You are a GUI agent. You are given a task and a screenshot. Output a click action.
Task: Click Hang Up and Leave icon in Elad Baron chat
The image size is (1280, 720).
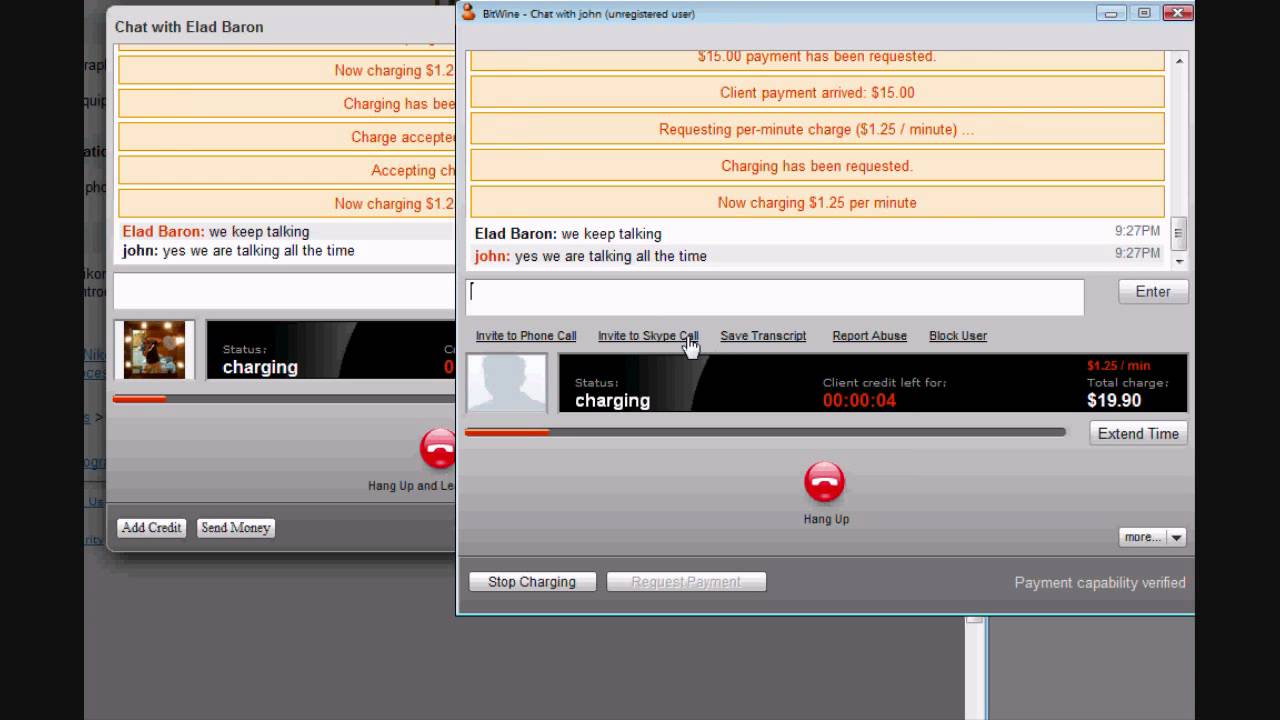(x=438, y=449)
